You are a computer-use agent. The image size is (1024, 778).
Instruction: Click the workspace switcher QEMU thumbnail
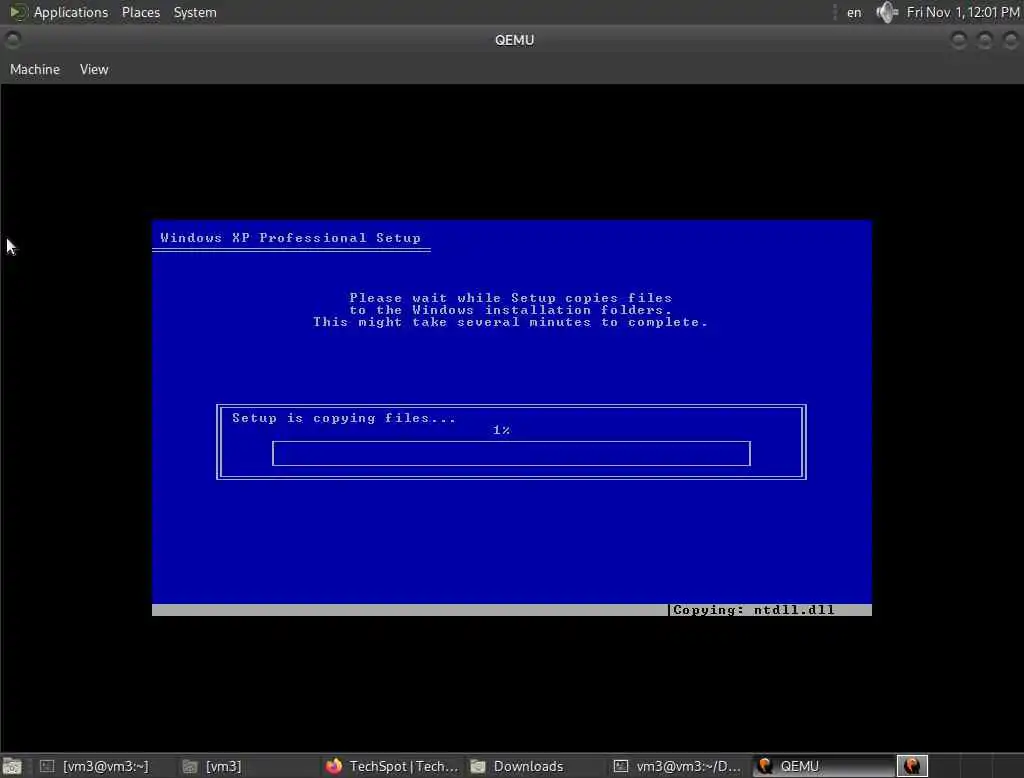point(912,766)
